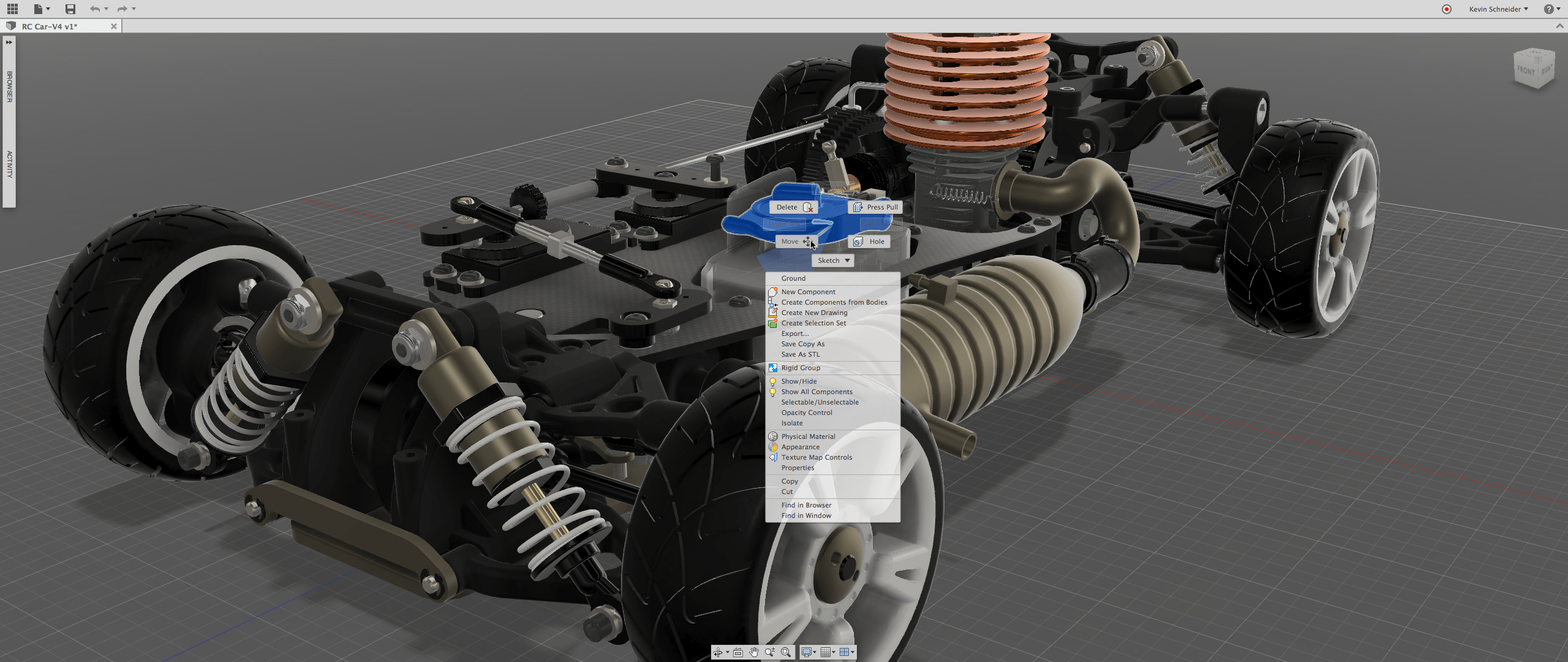
Task: Select Physical Material from the context menu
Action: 808,436
